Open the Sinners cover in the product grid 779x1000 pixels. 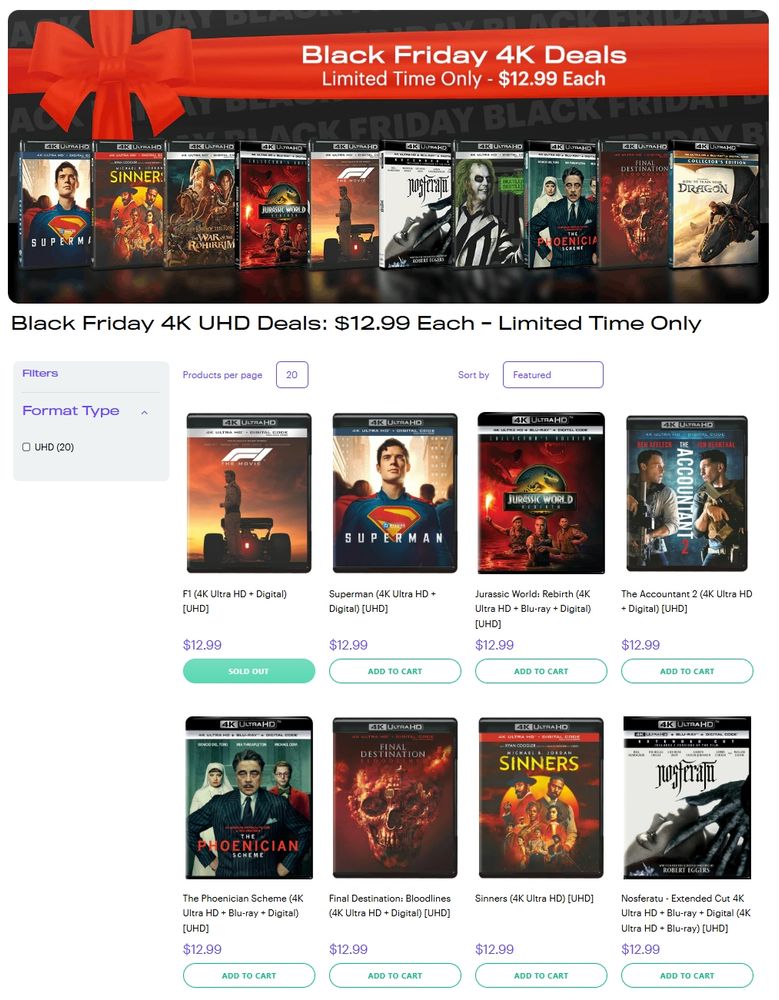coord(541,798)
